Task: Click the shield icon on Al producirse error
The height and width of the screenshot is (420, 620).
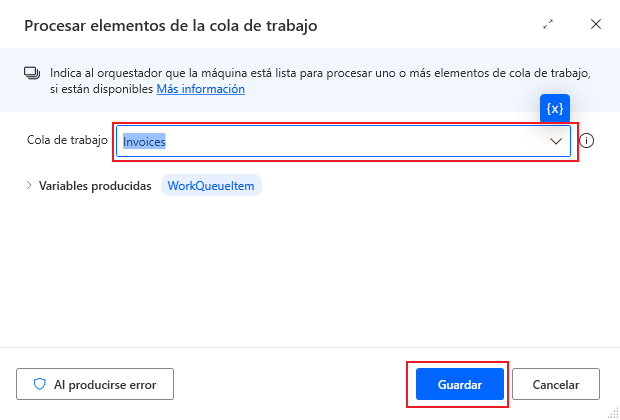Action: pos(40,384)
